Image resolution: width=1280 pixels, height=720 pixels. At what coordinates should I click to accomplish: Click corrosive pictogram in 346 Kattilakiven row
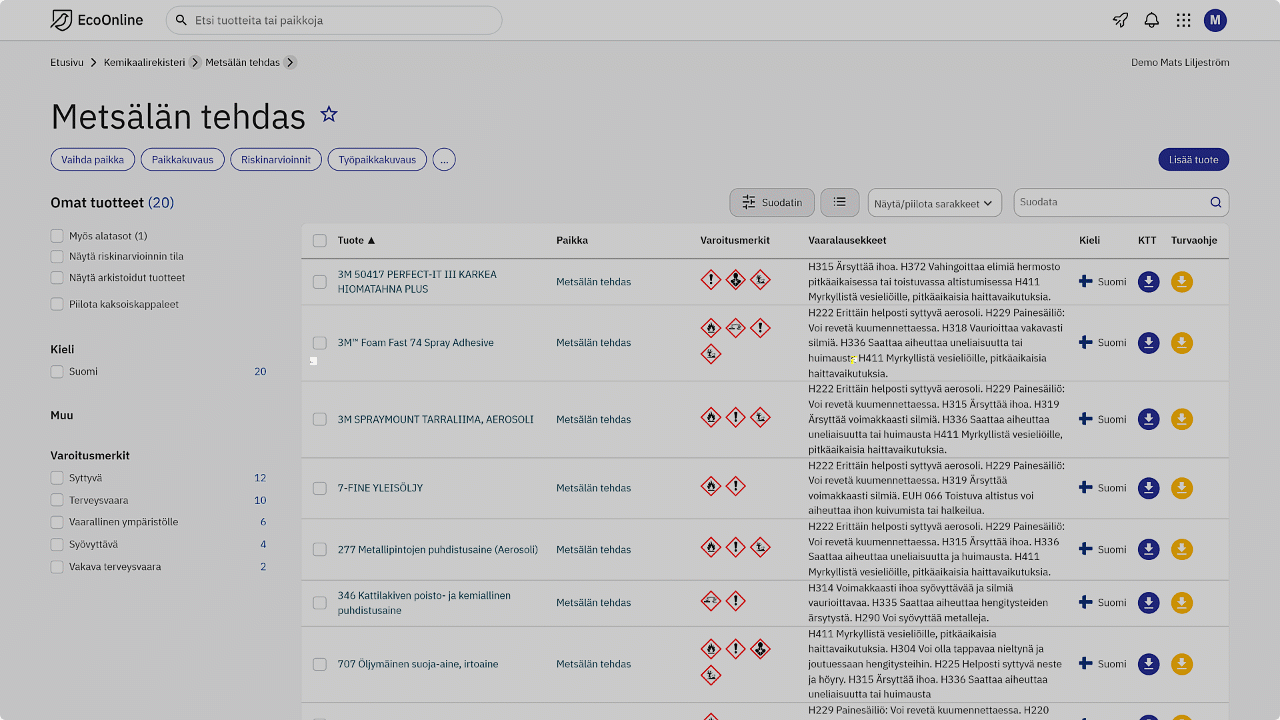coord(710,601)
